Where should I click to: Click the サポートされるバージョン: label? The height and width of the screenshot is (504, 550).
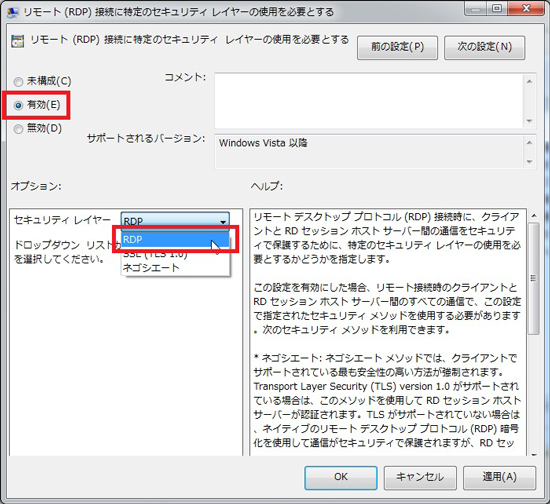(x=146, y=138)
